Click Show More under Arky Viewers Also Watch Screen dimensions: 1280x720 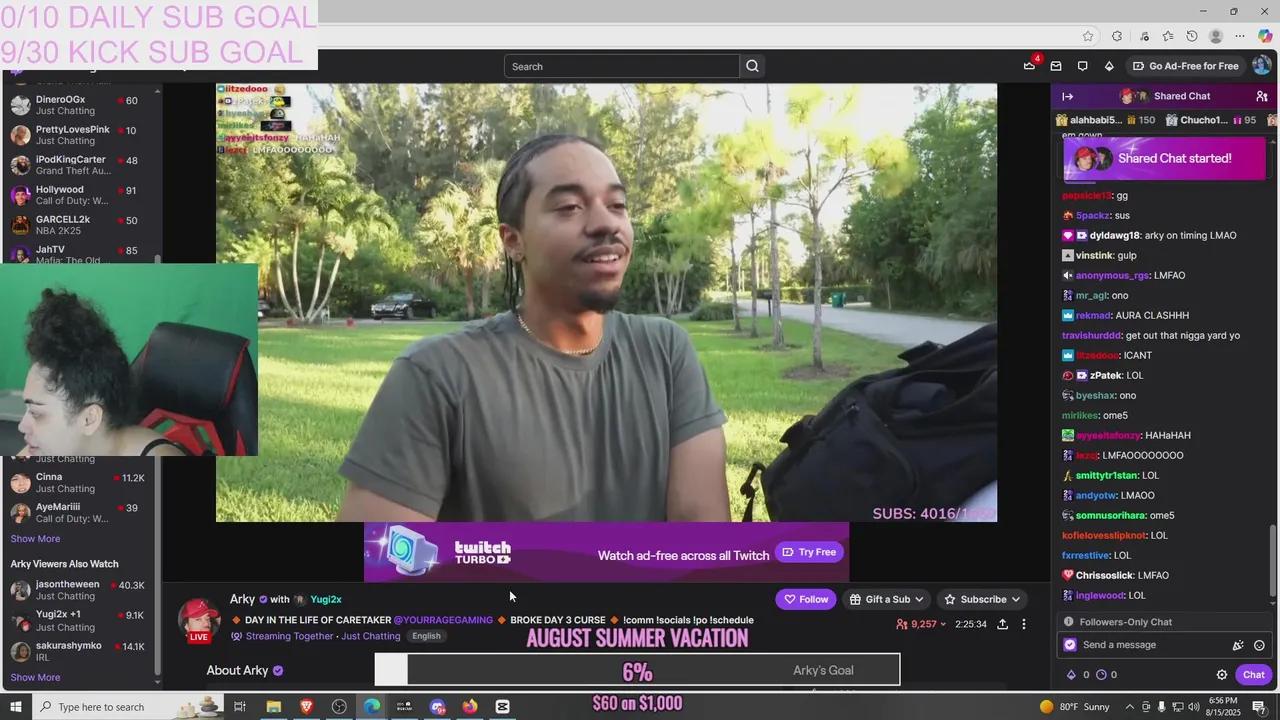(35, 677)
